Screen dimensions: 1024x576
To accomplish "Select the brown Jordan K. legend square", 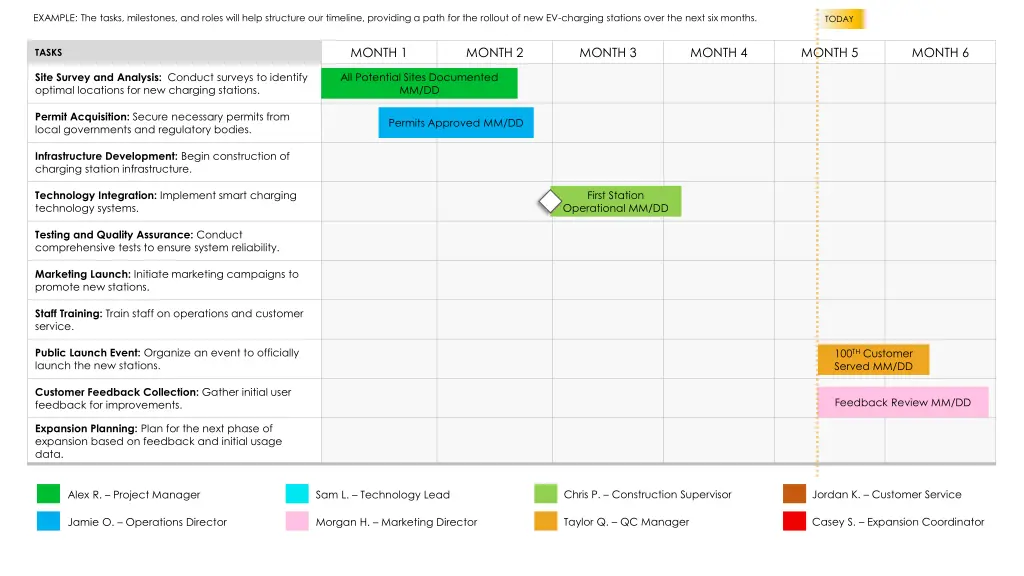I will click(794, 494).
